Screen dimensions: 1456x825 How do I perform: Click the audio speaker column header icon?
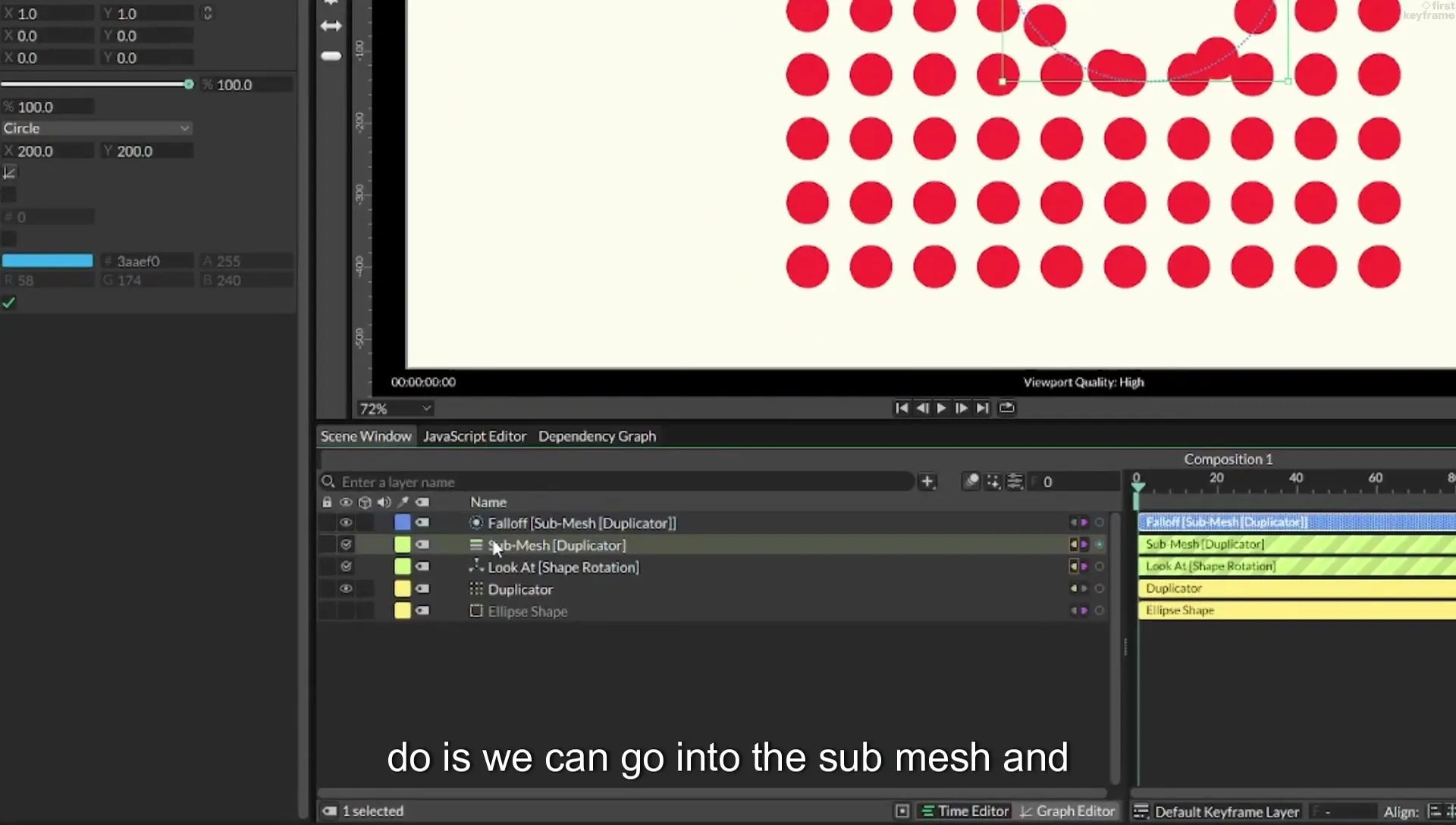click(x=384, y=502)
